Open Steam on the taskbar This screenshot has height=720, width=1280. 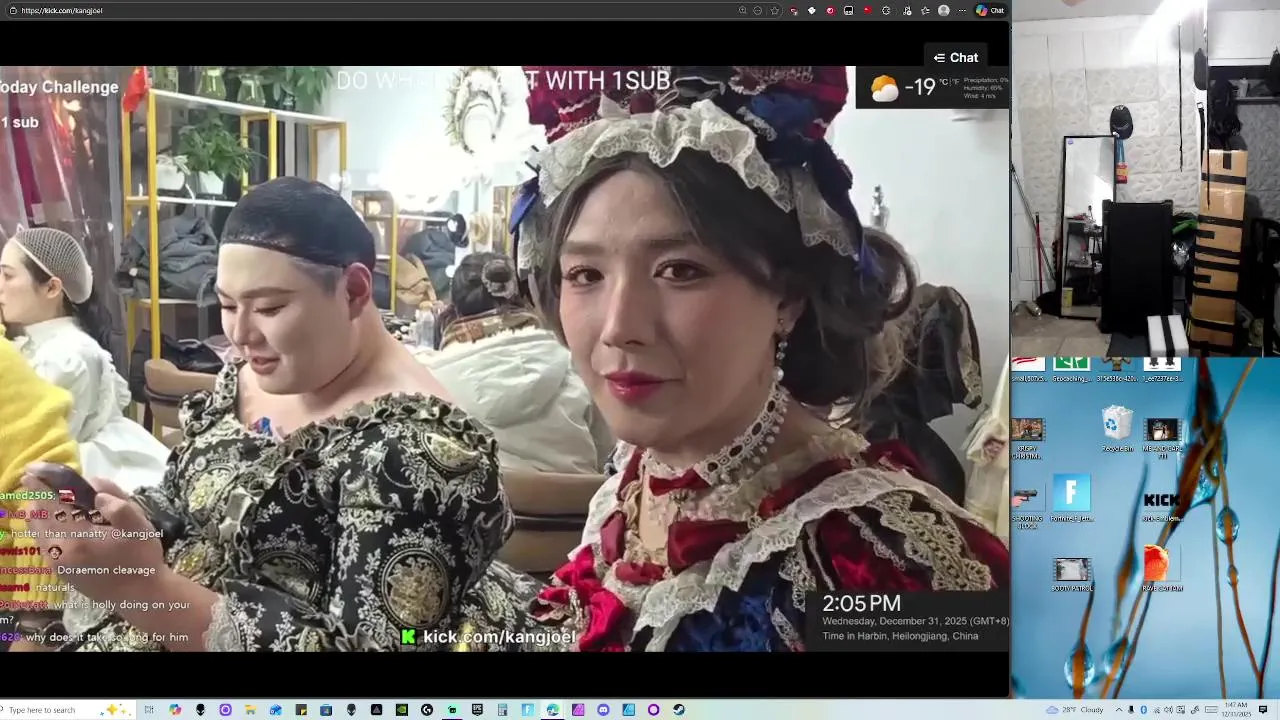(x=679, y=710)
